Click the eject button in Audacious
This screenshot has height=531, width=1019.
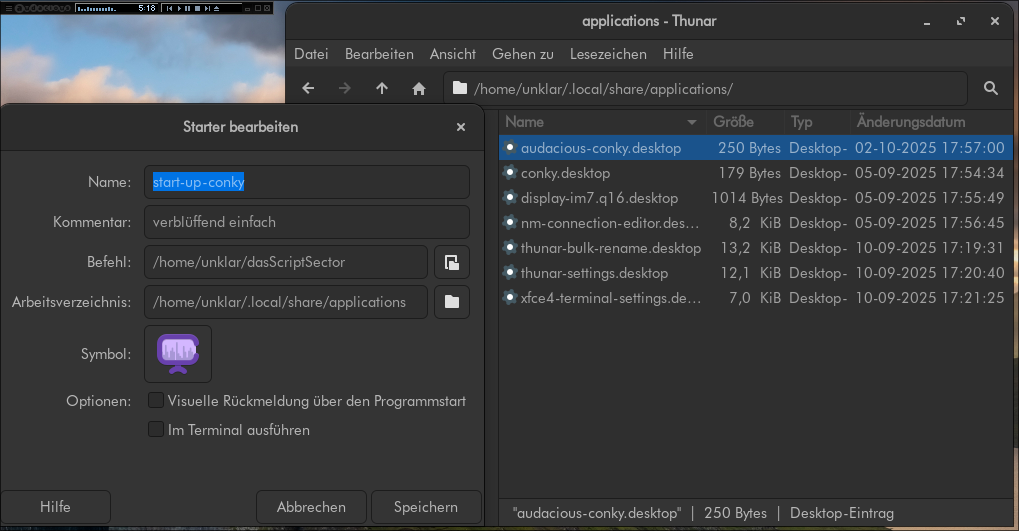pyautogui.click(x=216, y=8)
